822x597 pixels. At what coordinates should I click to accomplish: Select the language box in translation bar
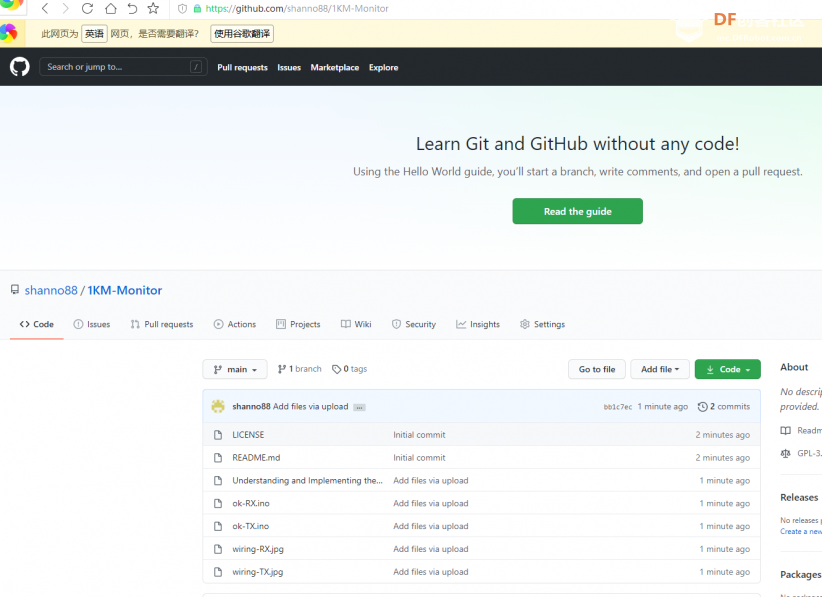(x=94, y=34)
